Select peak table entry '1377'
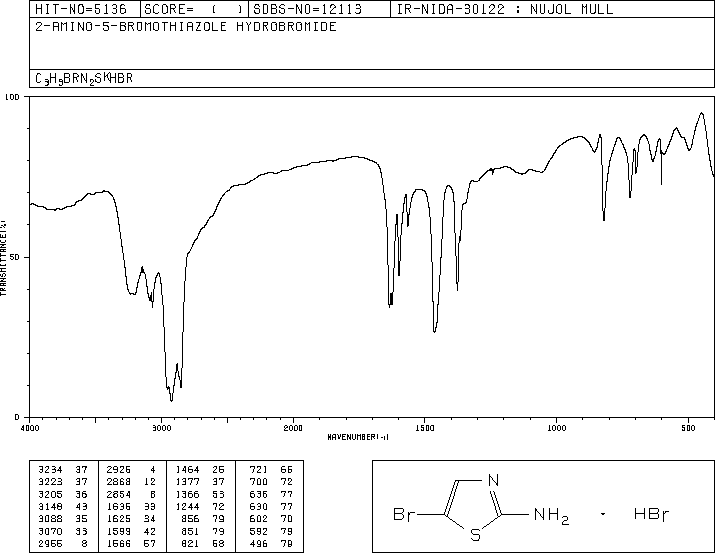Viewport: 715px width, 553px height. [x=187, y=481]
